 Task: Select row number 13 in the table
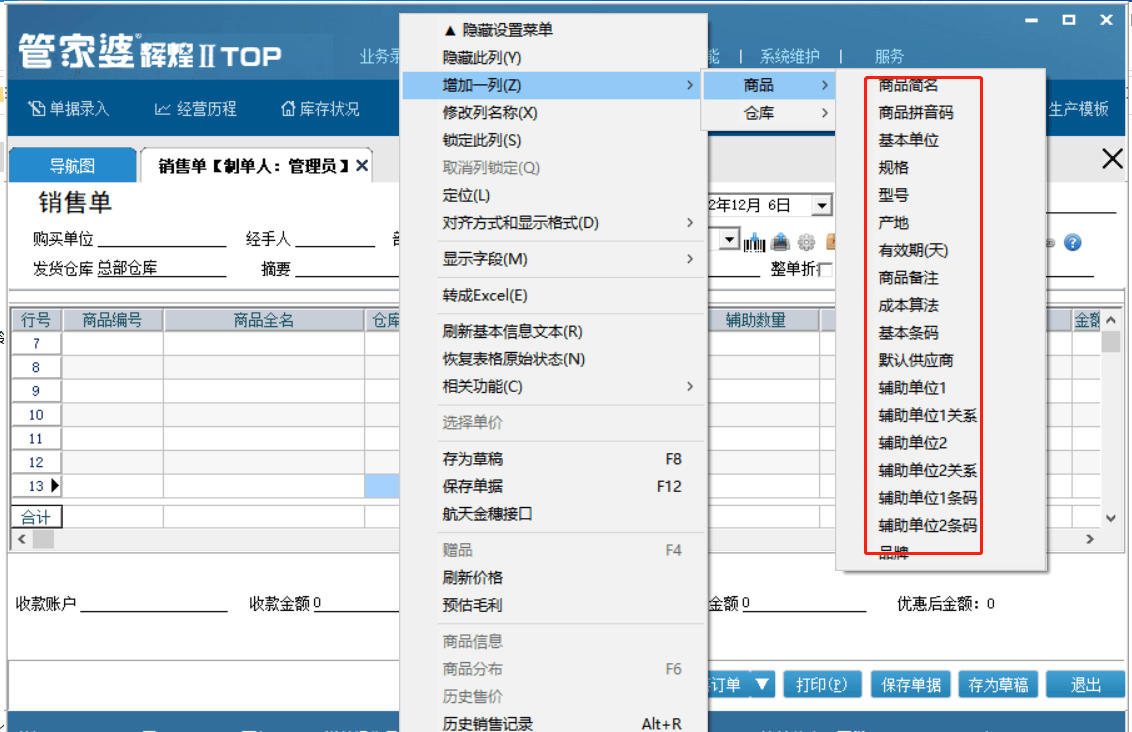point(36,486)
